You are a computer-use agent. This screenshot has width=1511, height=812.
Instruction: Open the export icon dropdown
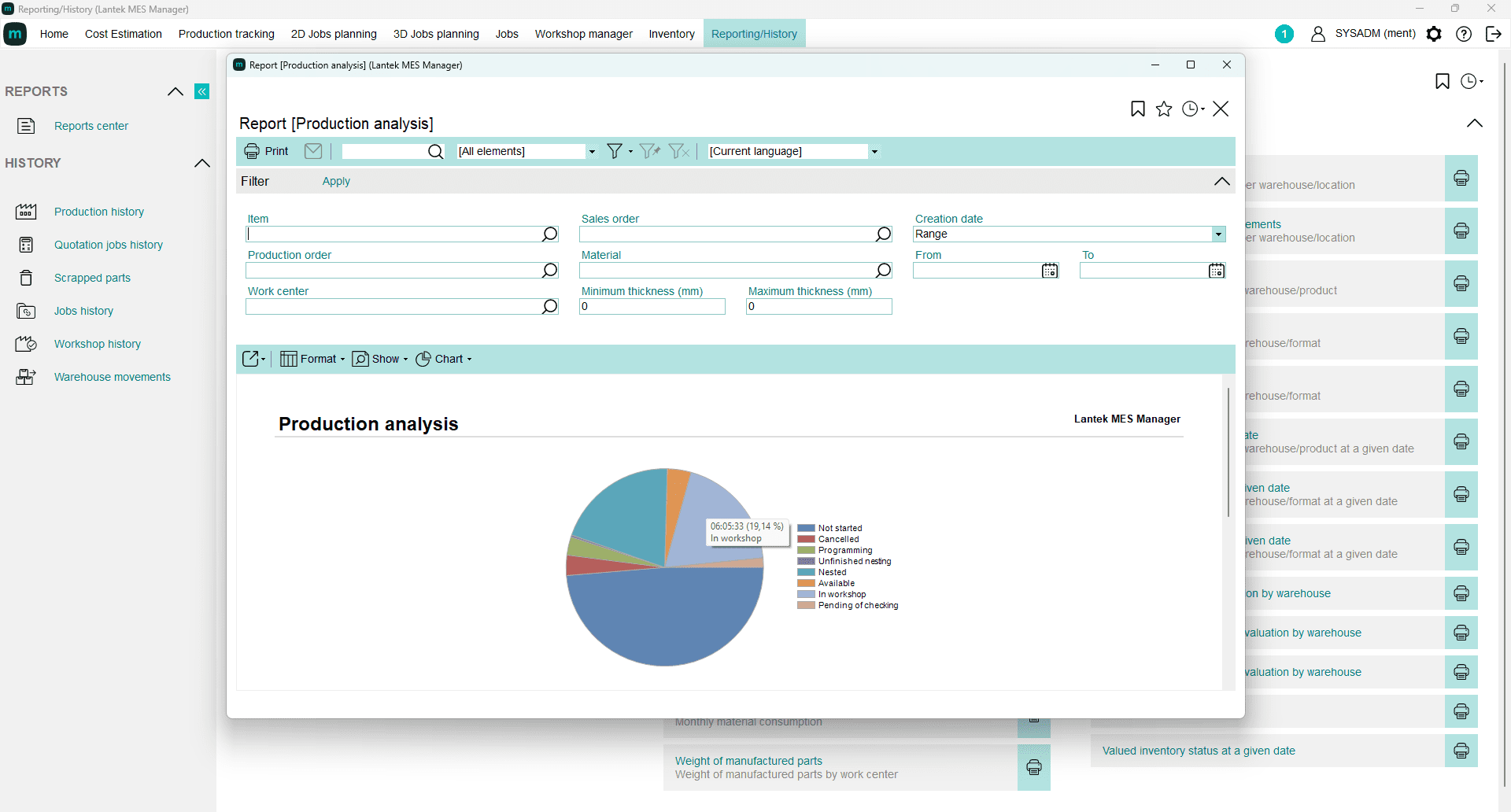click(253, 359)
